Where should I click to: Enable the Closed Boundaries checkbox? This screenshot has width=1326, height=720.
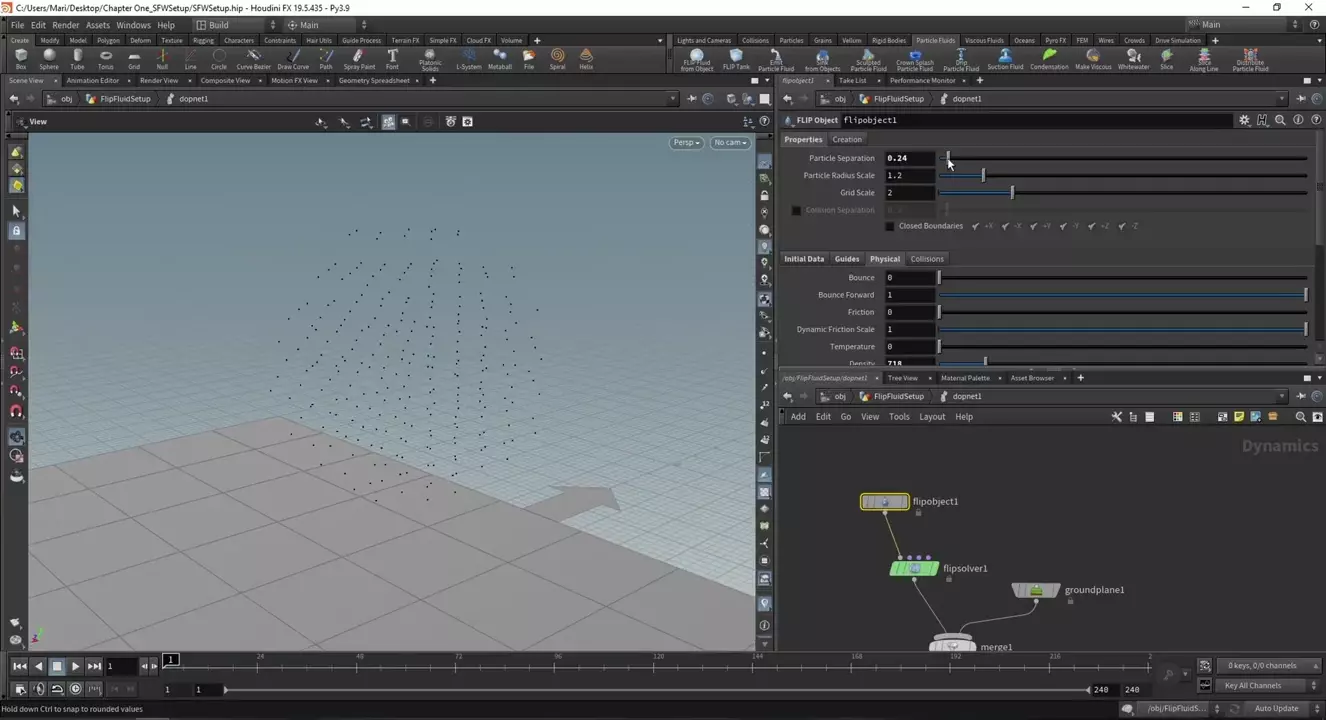point(890,227)
